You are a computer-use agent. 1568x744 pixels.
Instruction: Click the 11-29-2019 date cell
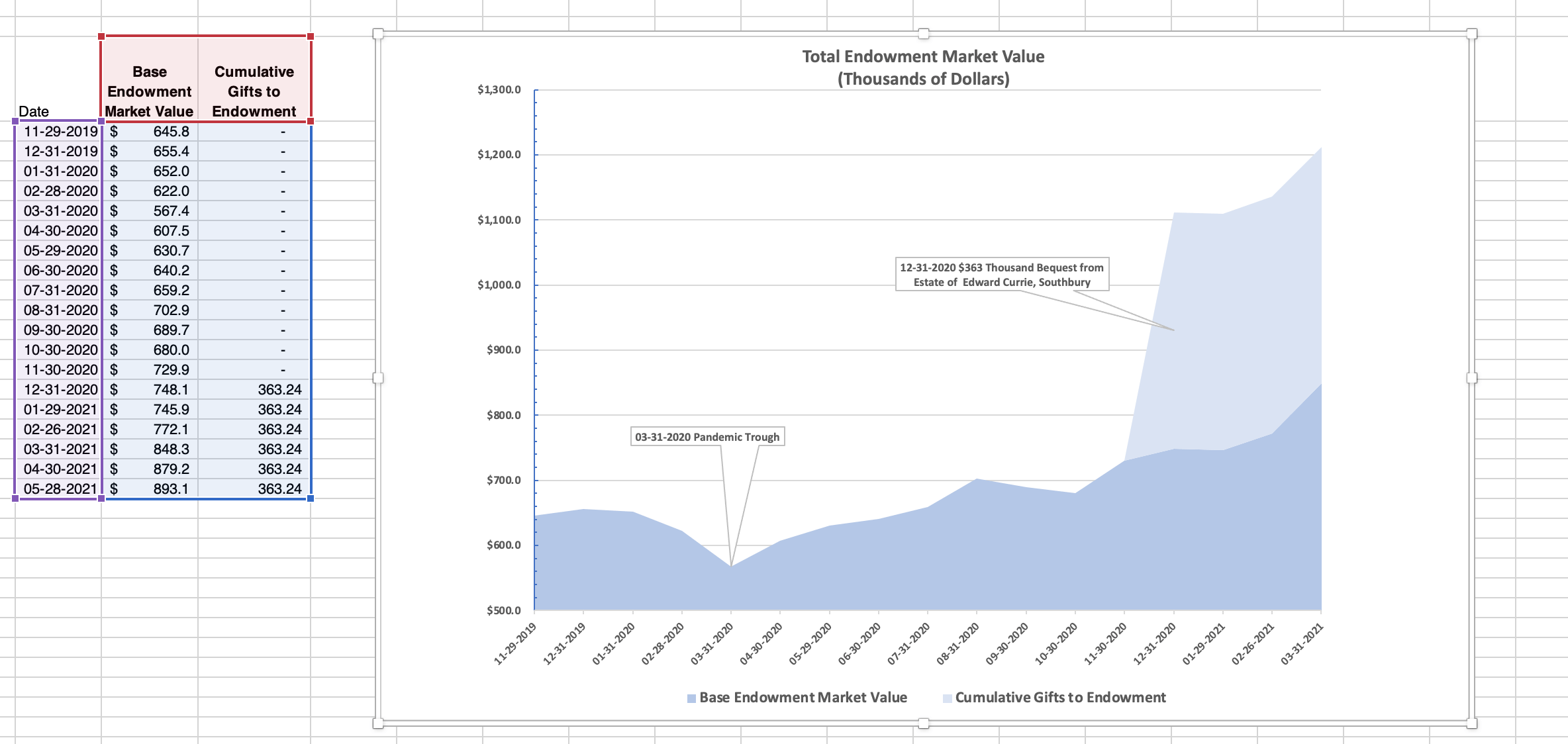pos(58,131)
